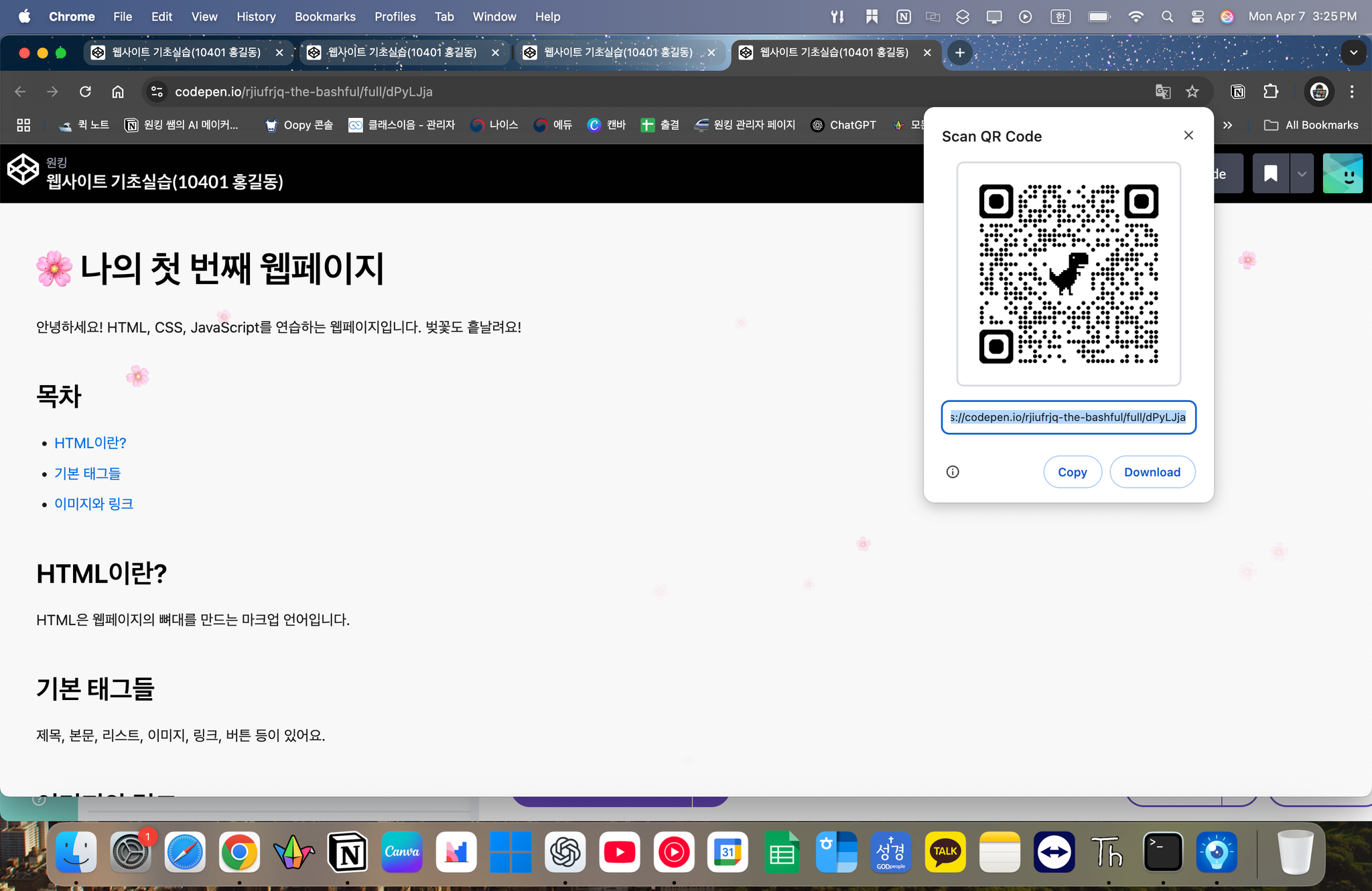Open the 퀵 노트 bookmark
The width and height of the screenshot is (1372, 891).
pyautogui.click(x=84, y=125)
